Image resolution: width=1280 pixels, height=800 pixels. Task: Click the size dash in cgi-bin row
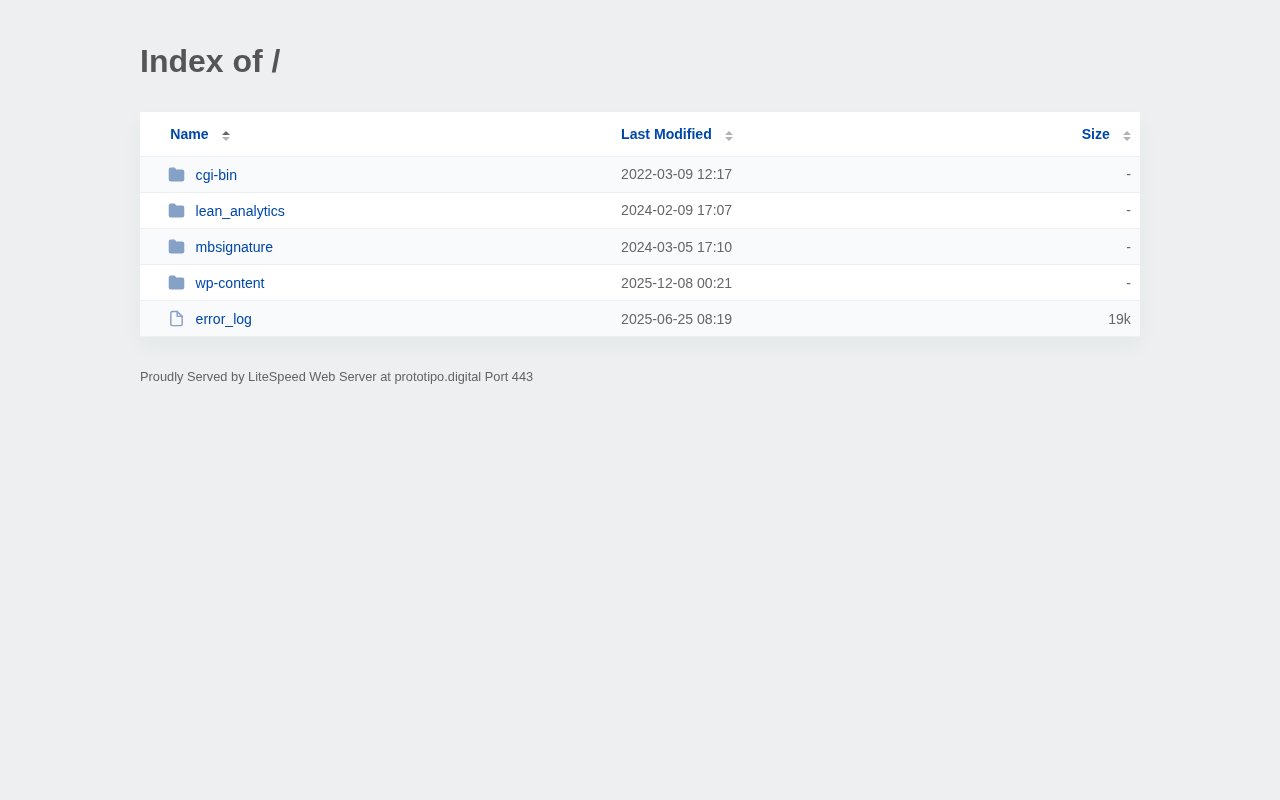click(x=1128, y=174)
